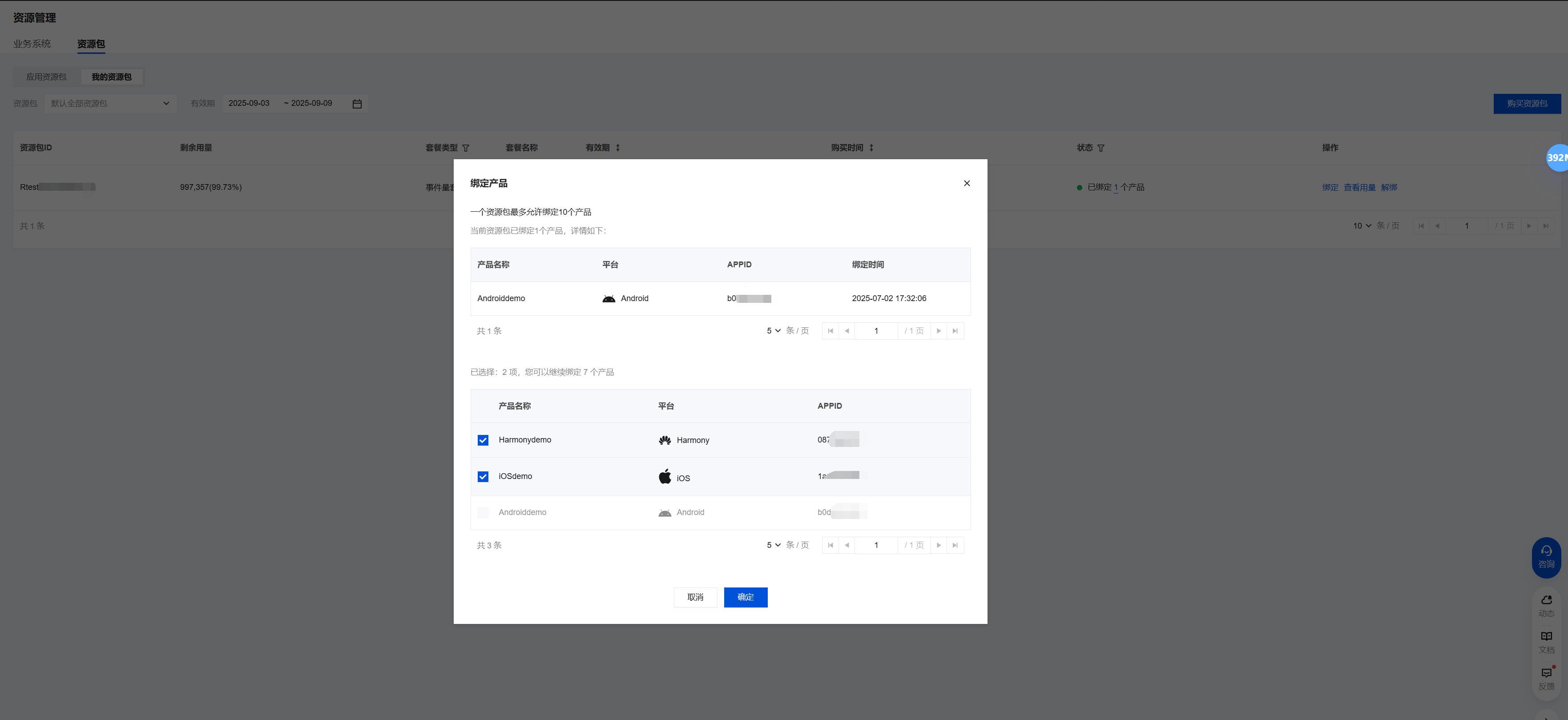Switch to the 业务系统 tab
Viewport: 1568px width, 720px height.
pyautogui.click(x=32, y=44)
